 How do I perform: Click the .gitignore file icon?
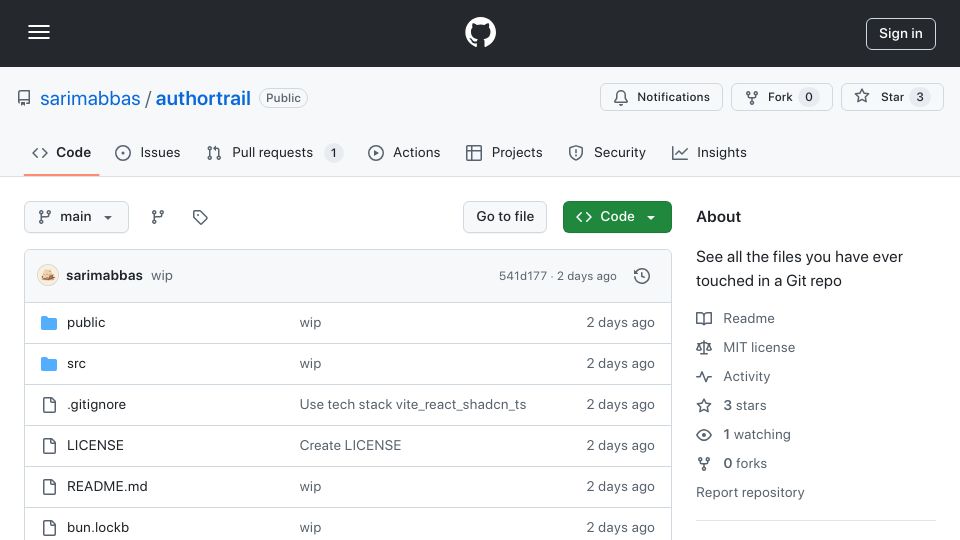[49, 405]
